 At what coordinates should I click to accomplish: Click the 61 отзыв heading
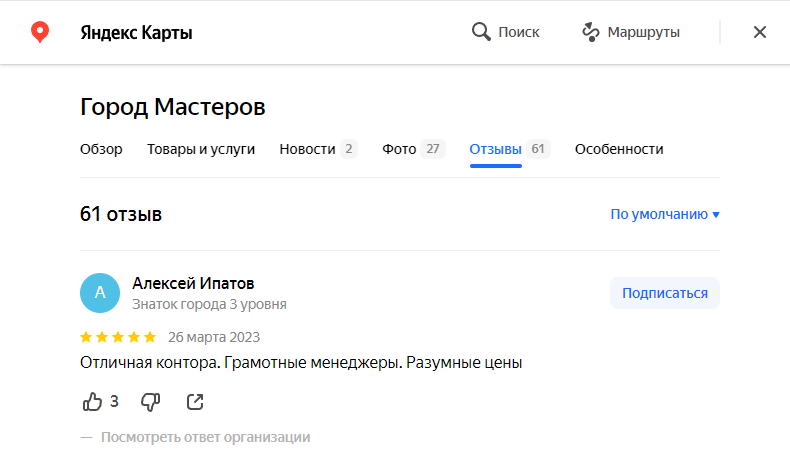pyautogui.click(x=121, y=214)
